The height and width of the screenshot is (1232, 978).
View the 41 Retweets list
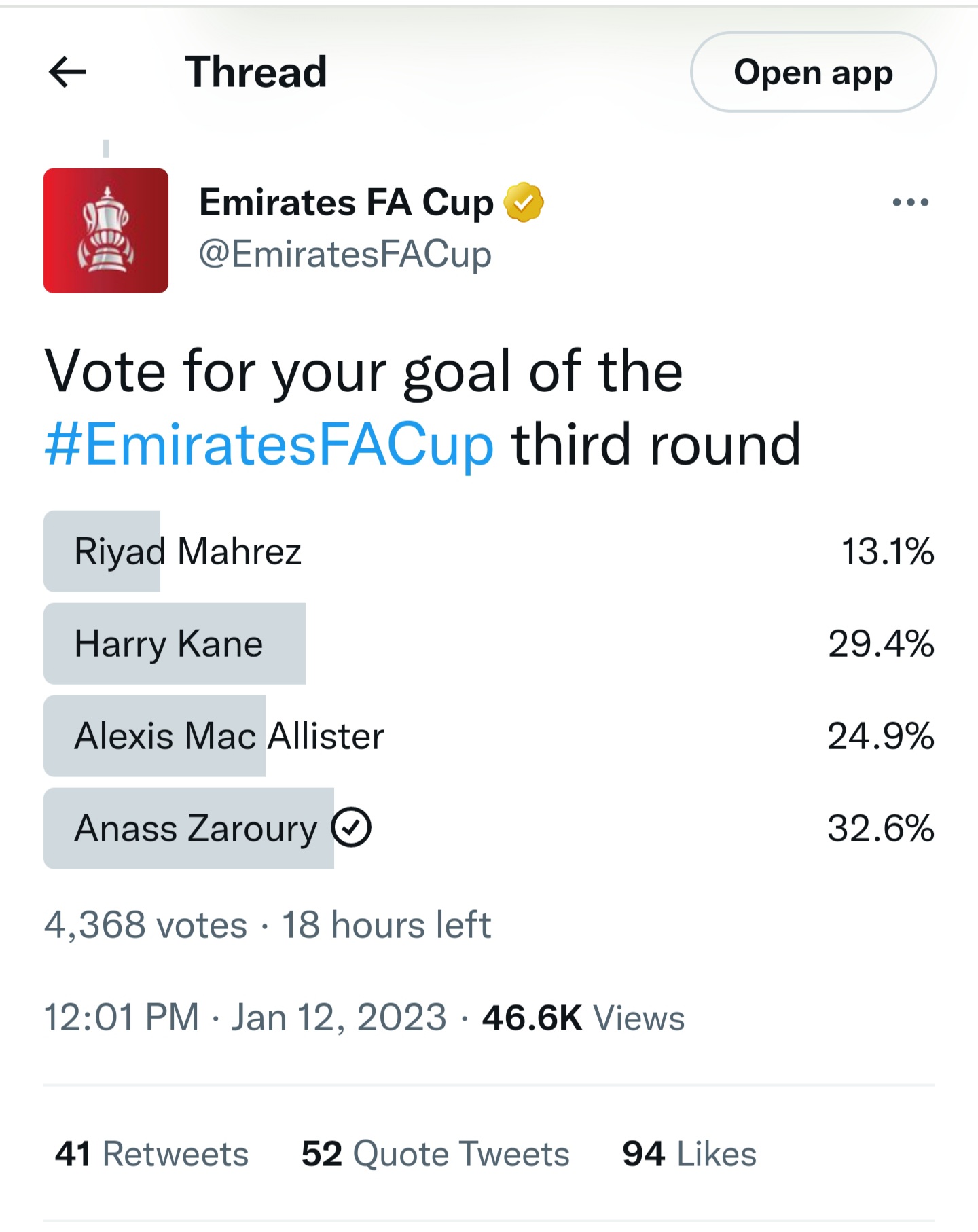point(151,1154)
